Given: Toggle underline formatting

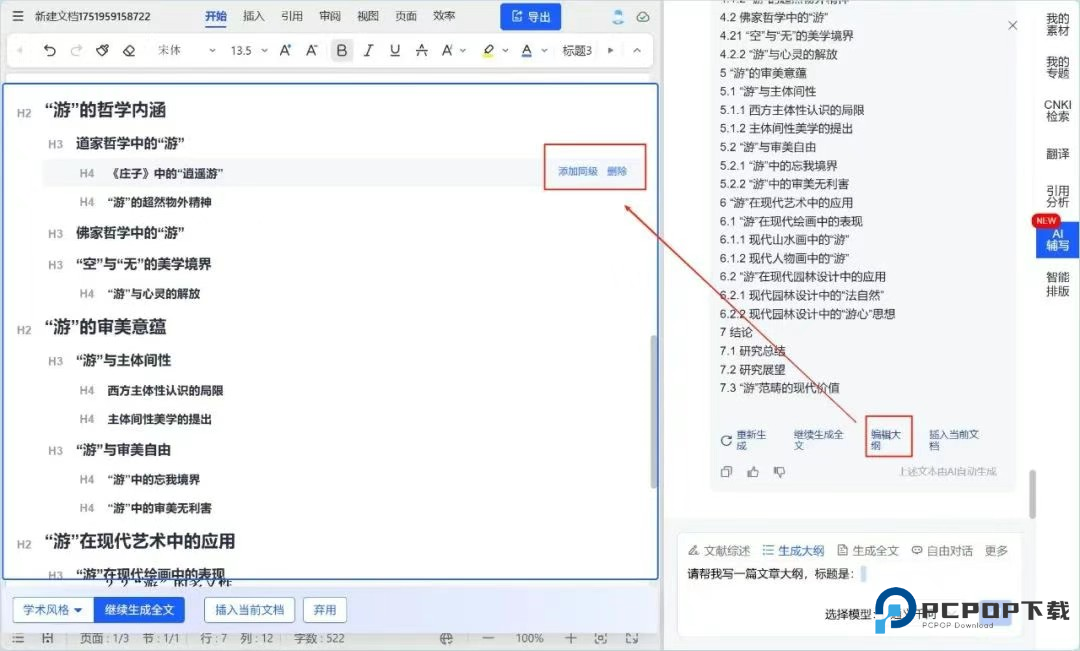Looking at the screenshot, I should 394,51.
